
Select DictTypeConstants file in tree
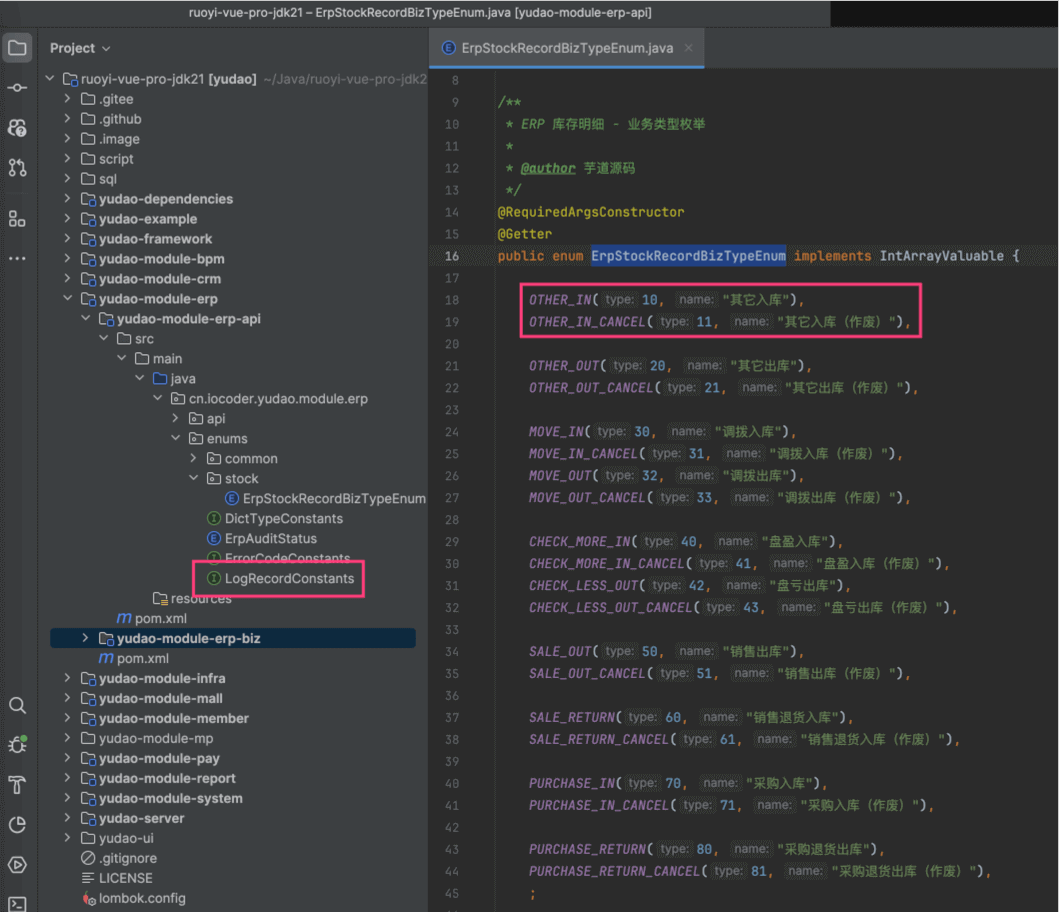283,518
